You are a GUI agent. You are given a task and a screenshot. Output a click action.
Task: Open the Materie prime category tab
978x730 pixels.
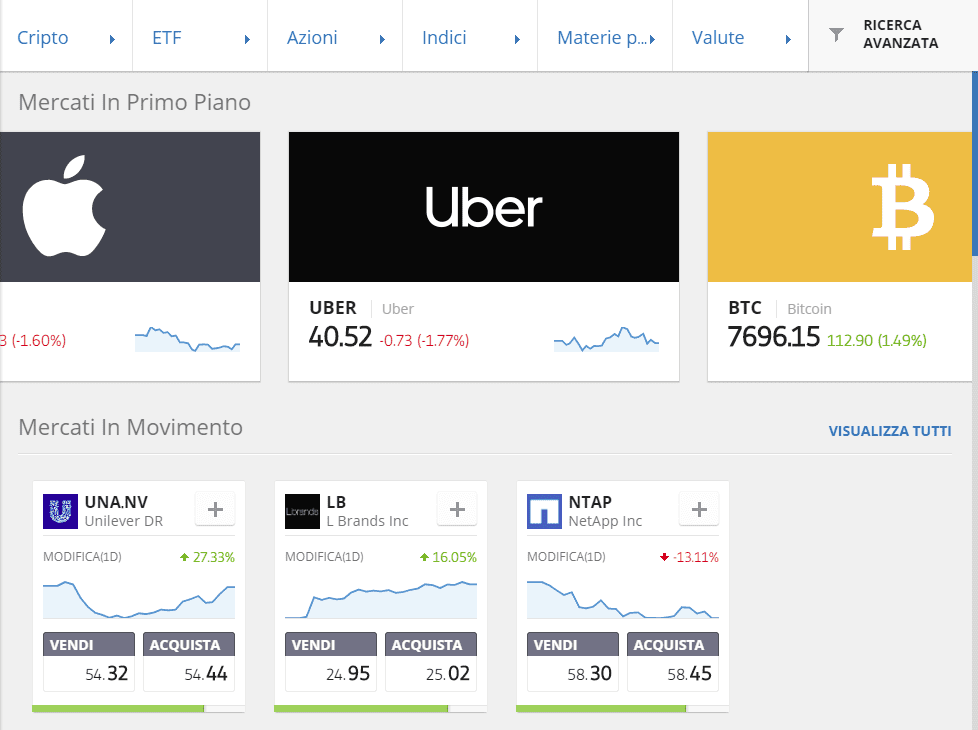[x=605, y=36]
